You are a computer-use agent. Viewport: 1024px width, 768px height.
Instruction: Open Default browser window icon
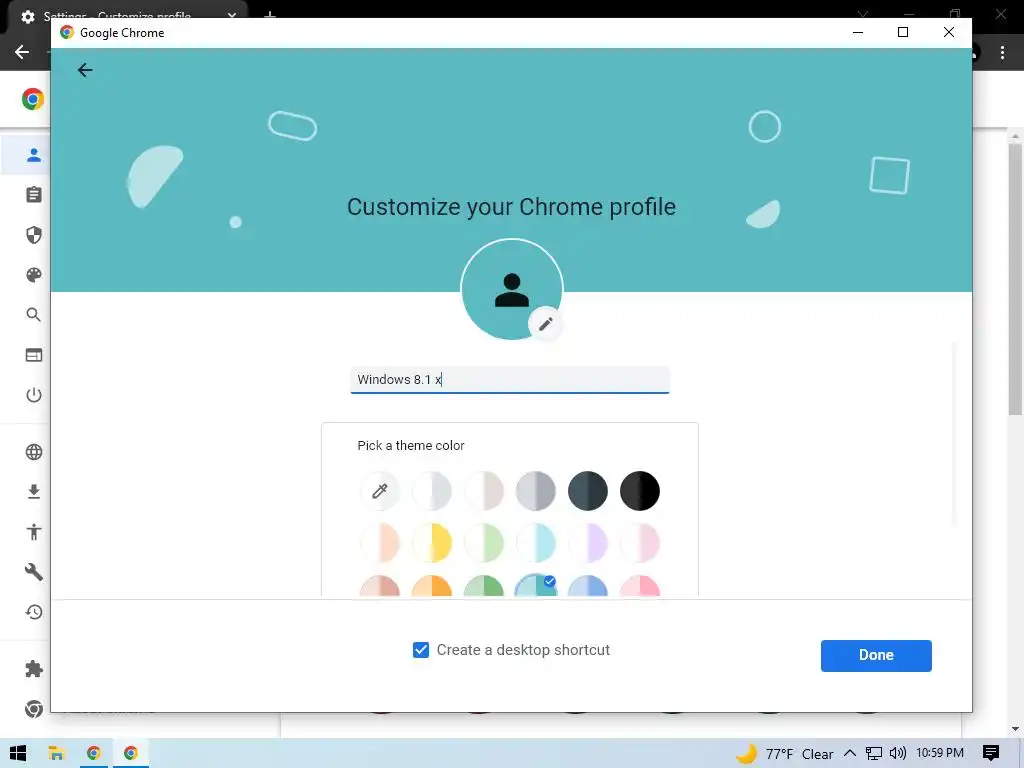point(34,355)
